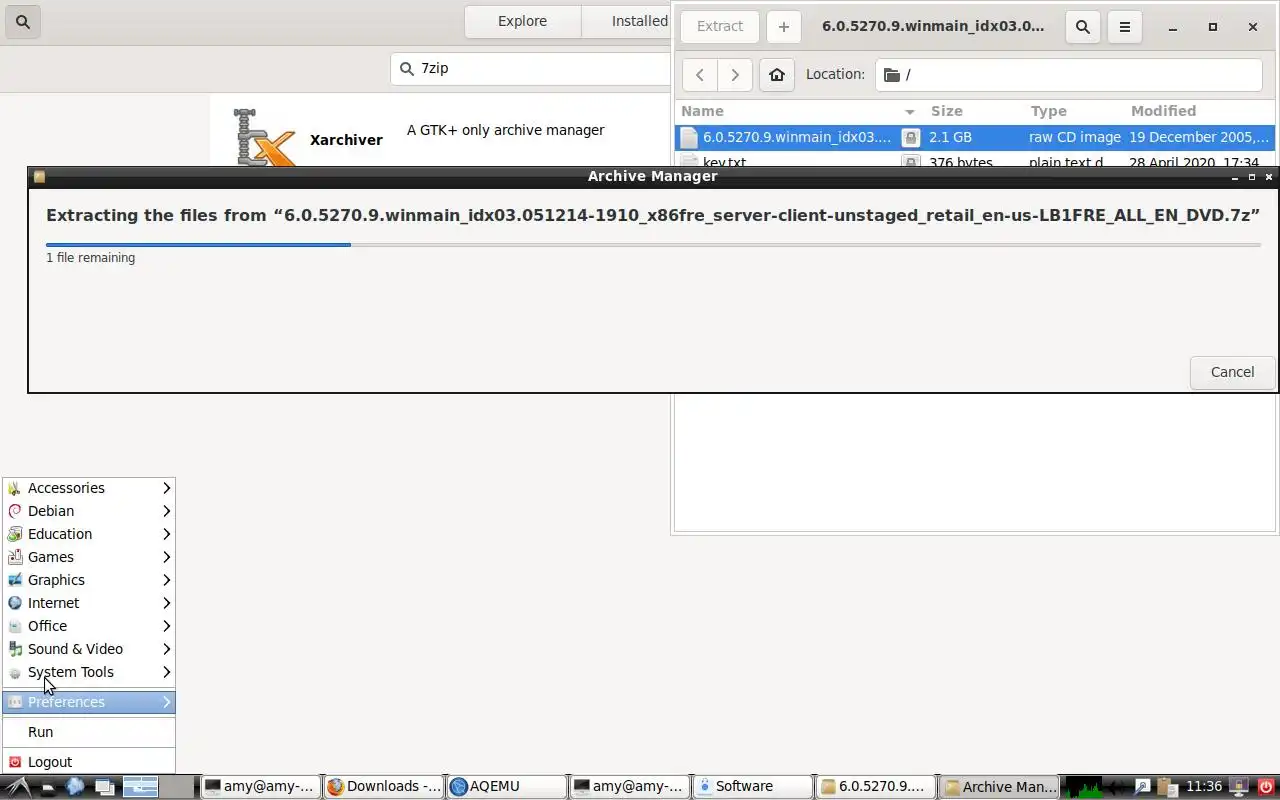The height and width of the screenshot is (800, 1280).
Task: Click lock icon on 2.1 GB file row
Action: click(910, 137)
